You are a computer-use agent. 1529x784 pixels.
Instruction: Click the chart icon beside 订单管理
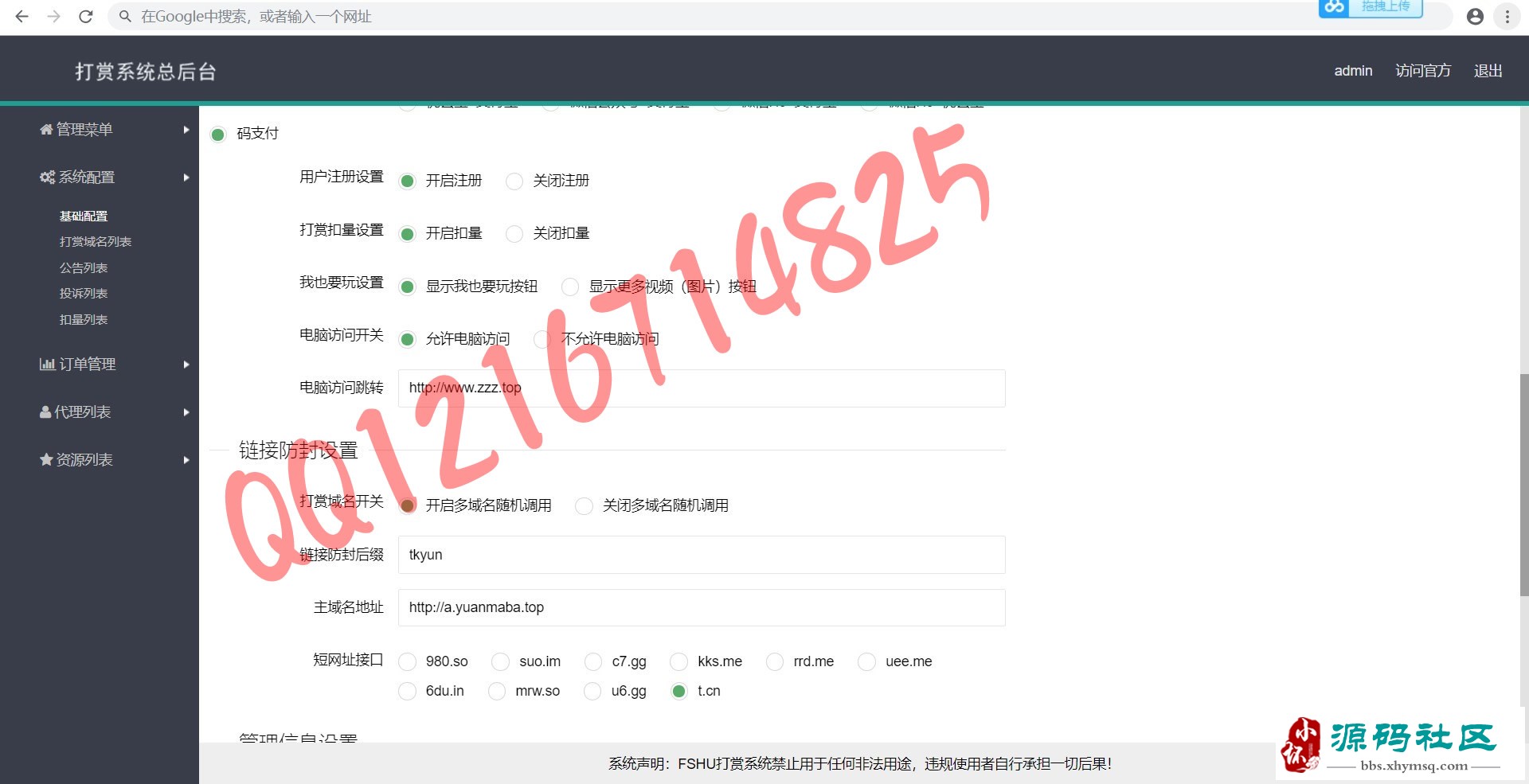tap(47, 364)
